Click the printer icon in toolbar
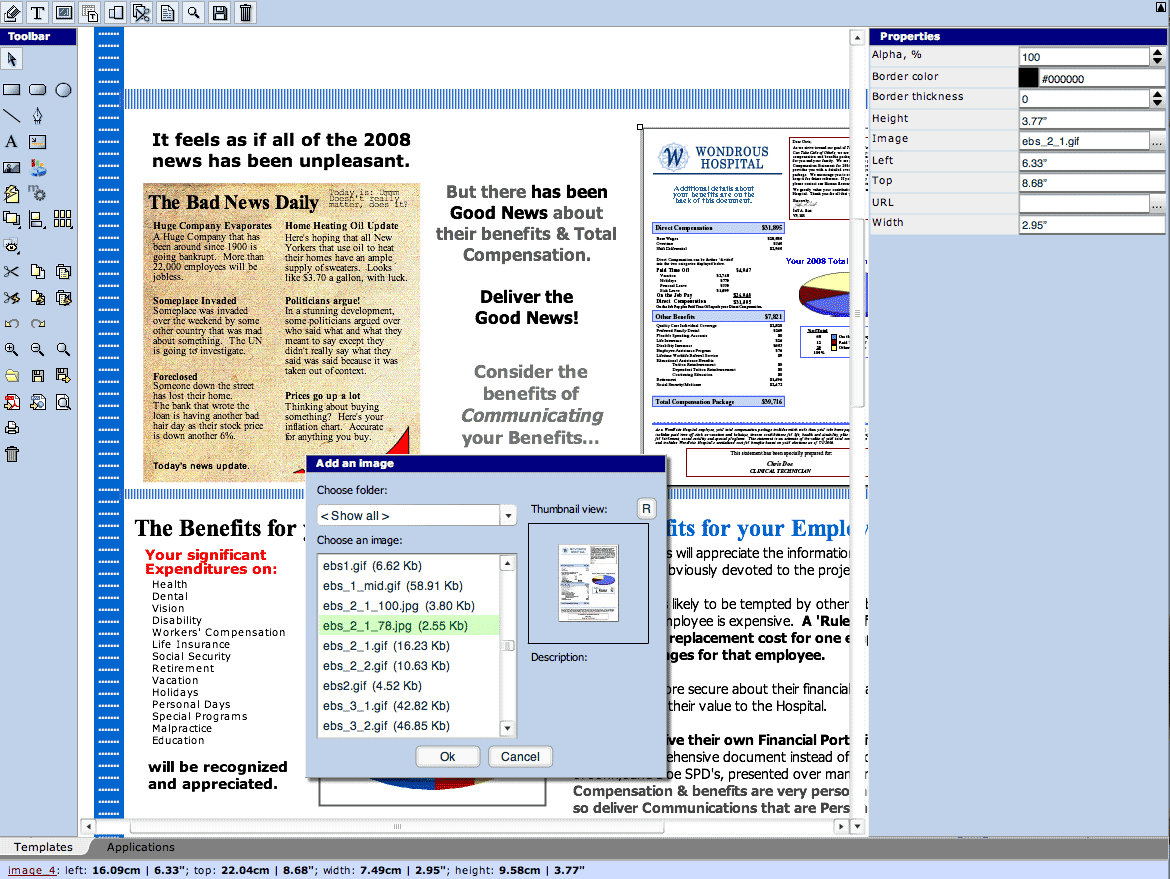 click(x=12, y=428)
